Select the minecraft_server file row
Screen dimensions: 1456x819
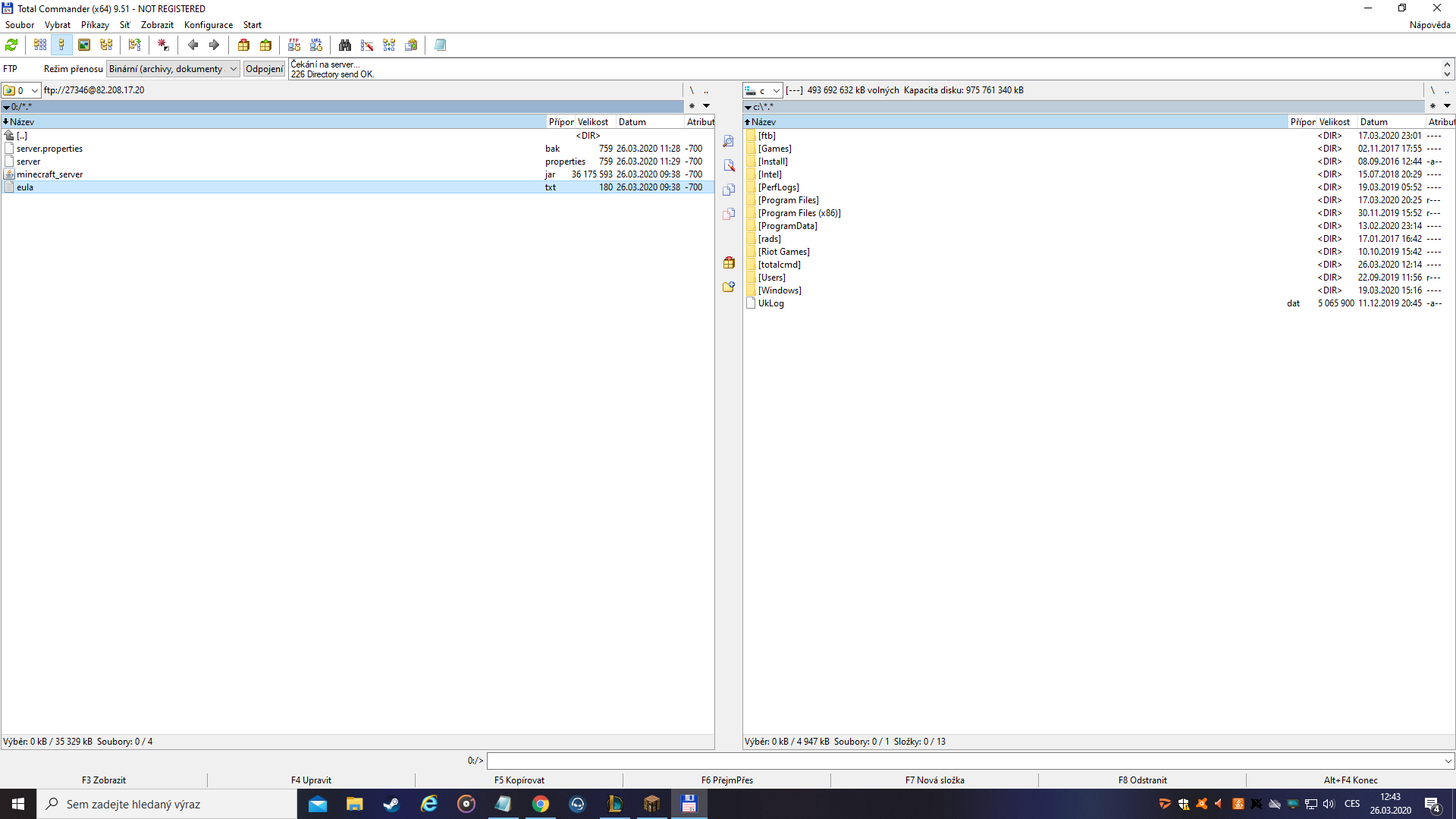point(356,174)
